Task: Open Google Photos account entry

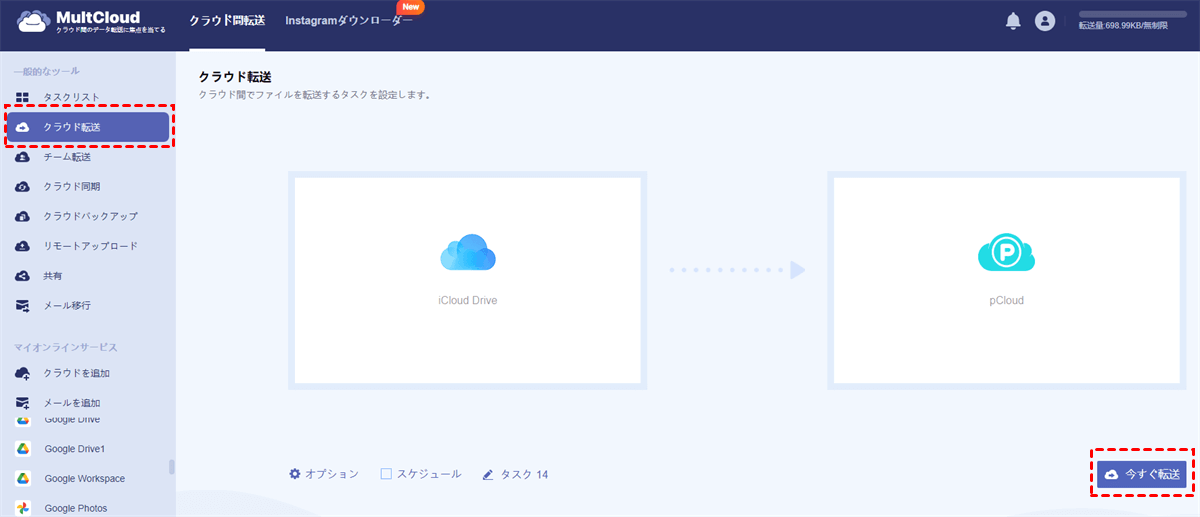Action: click(75, 508)
